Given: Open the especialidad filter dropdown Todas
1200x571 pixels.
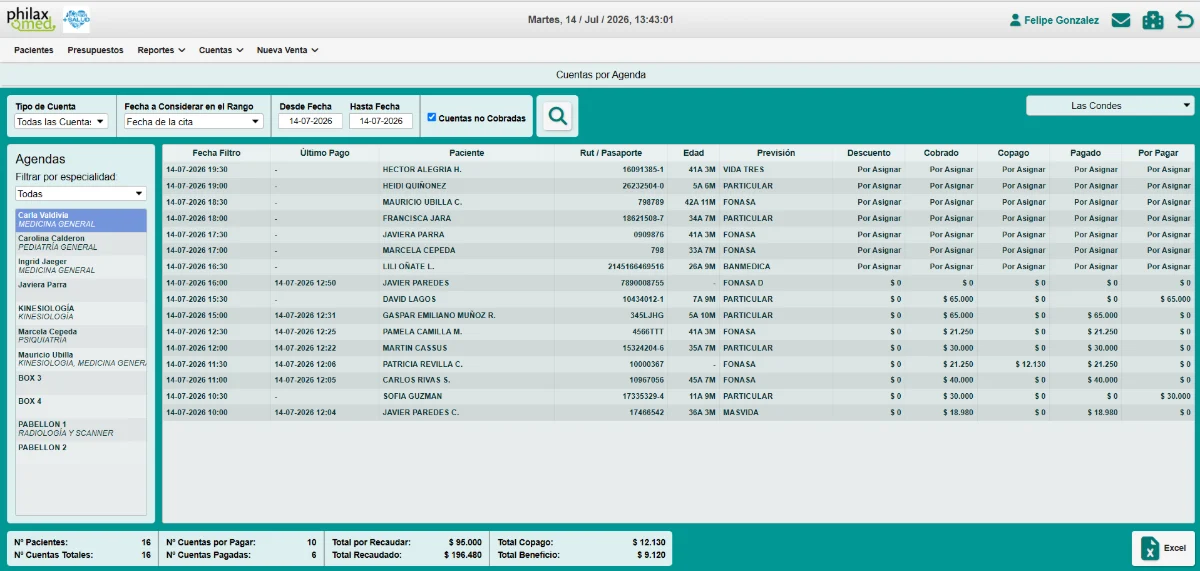Looking at the screenshot, I should point(81,194).
